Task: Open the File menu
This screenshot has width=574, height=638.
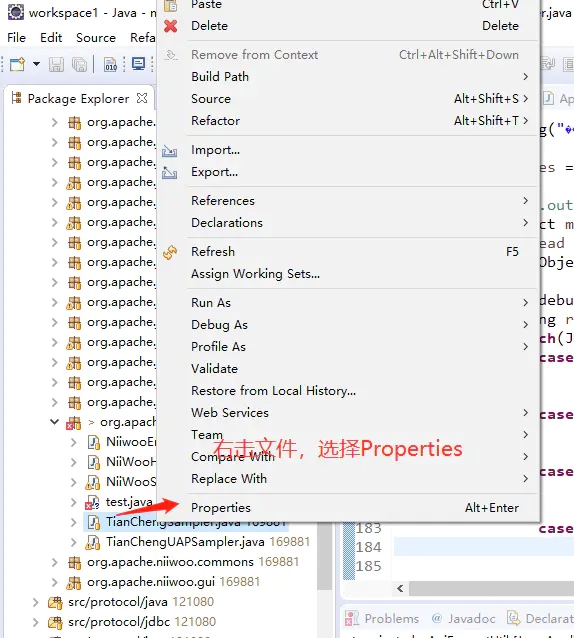Action: [x=16, y=38]
